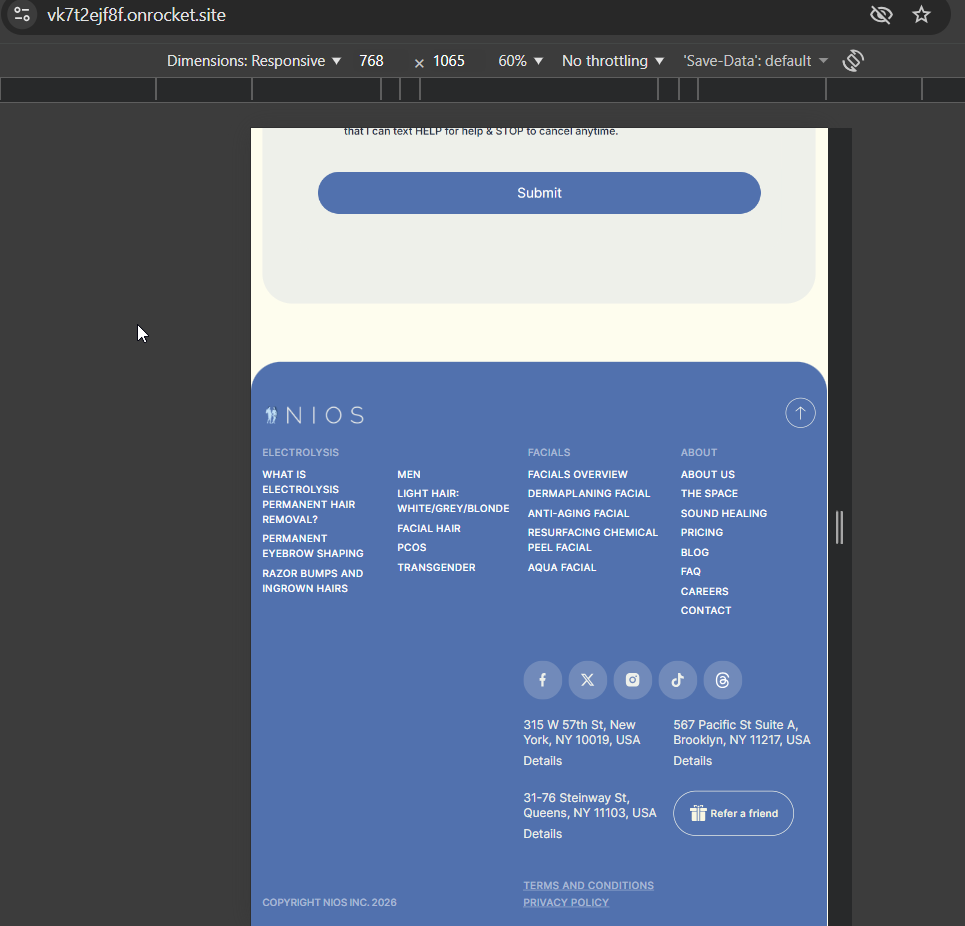Open Light Hair: White/Grey/Blonde link

click(x=453, y=501)
